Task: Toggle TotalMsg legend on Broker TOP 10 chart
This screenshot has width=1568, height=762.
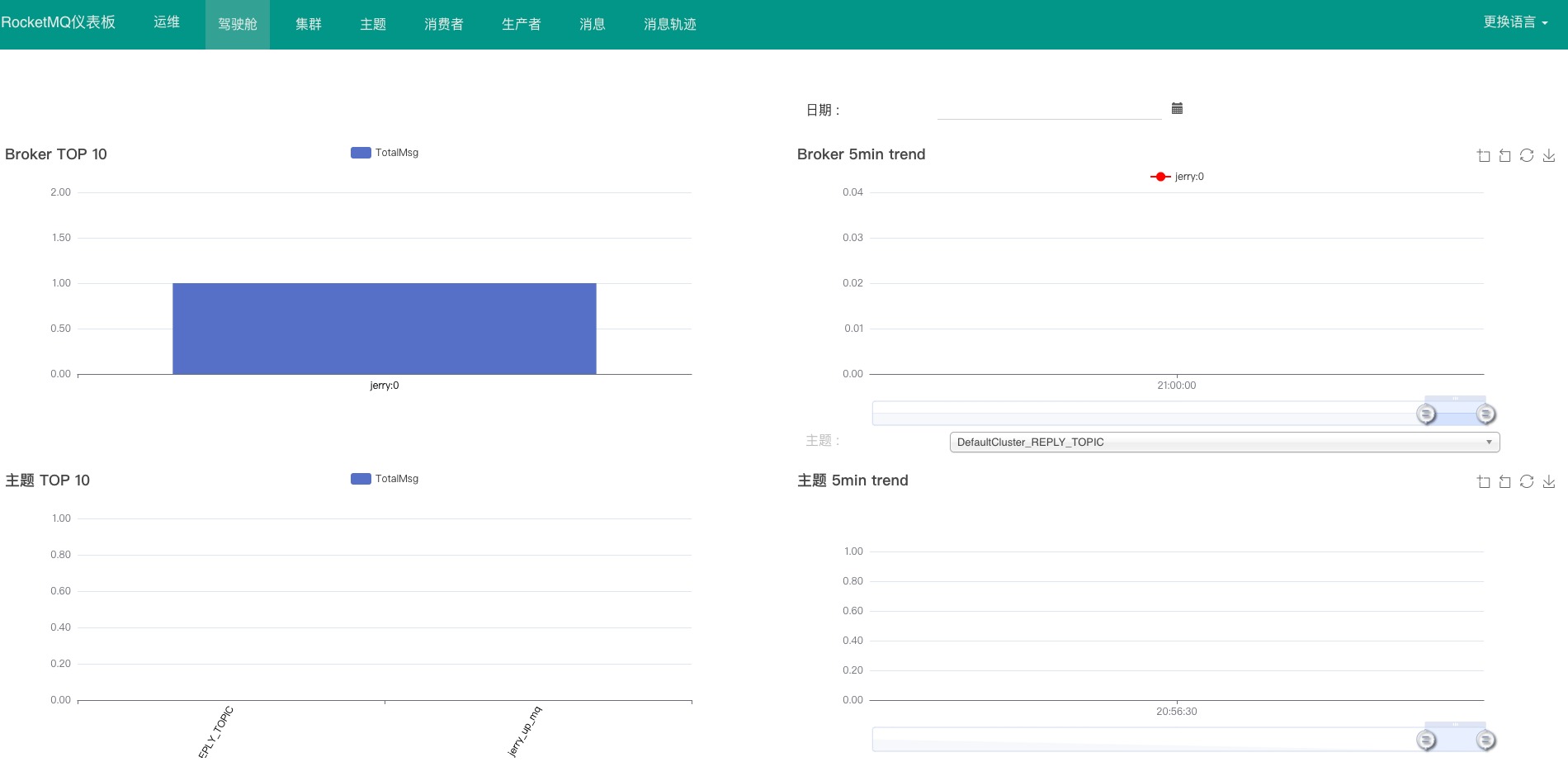Action: point(384,152)
